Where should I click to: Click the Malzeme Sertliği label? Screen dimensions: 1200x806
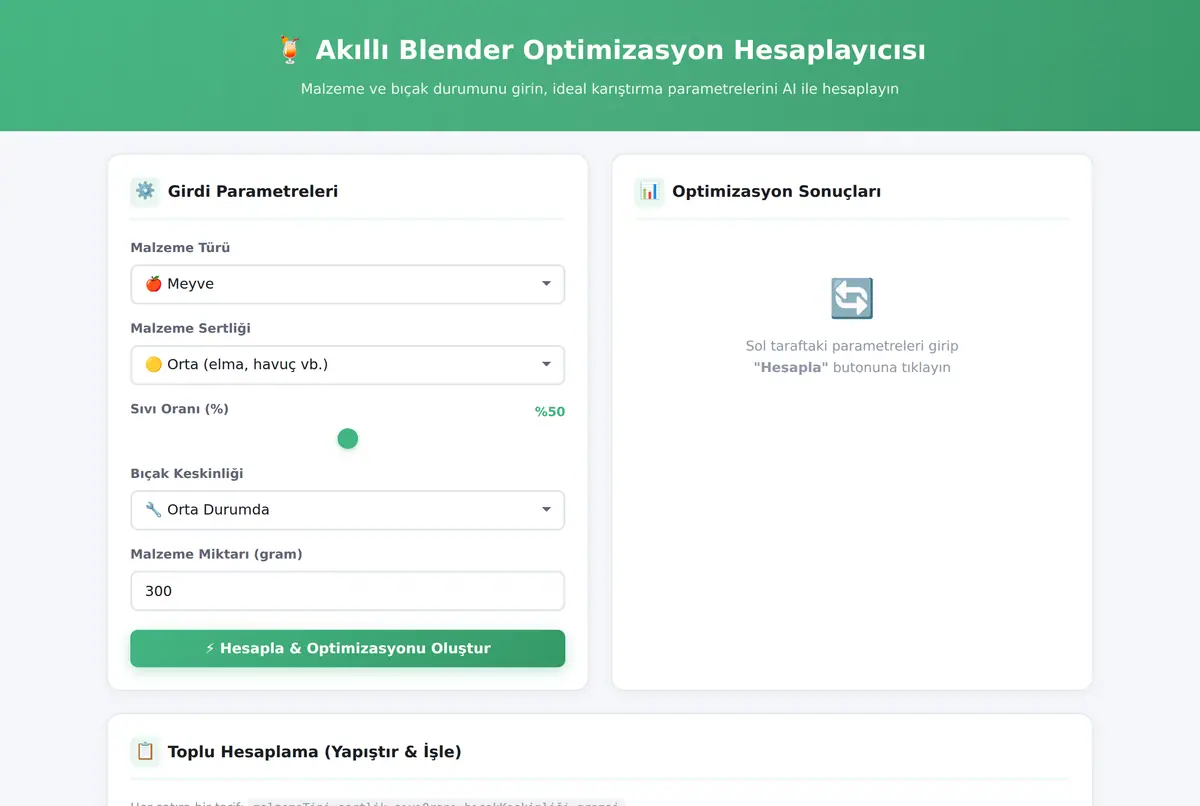[x=191, y=329]
